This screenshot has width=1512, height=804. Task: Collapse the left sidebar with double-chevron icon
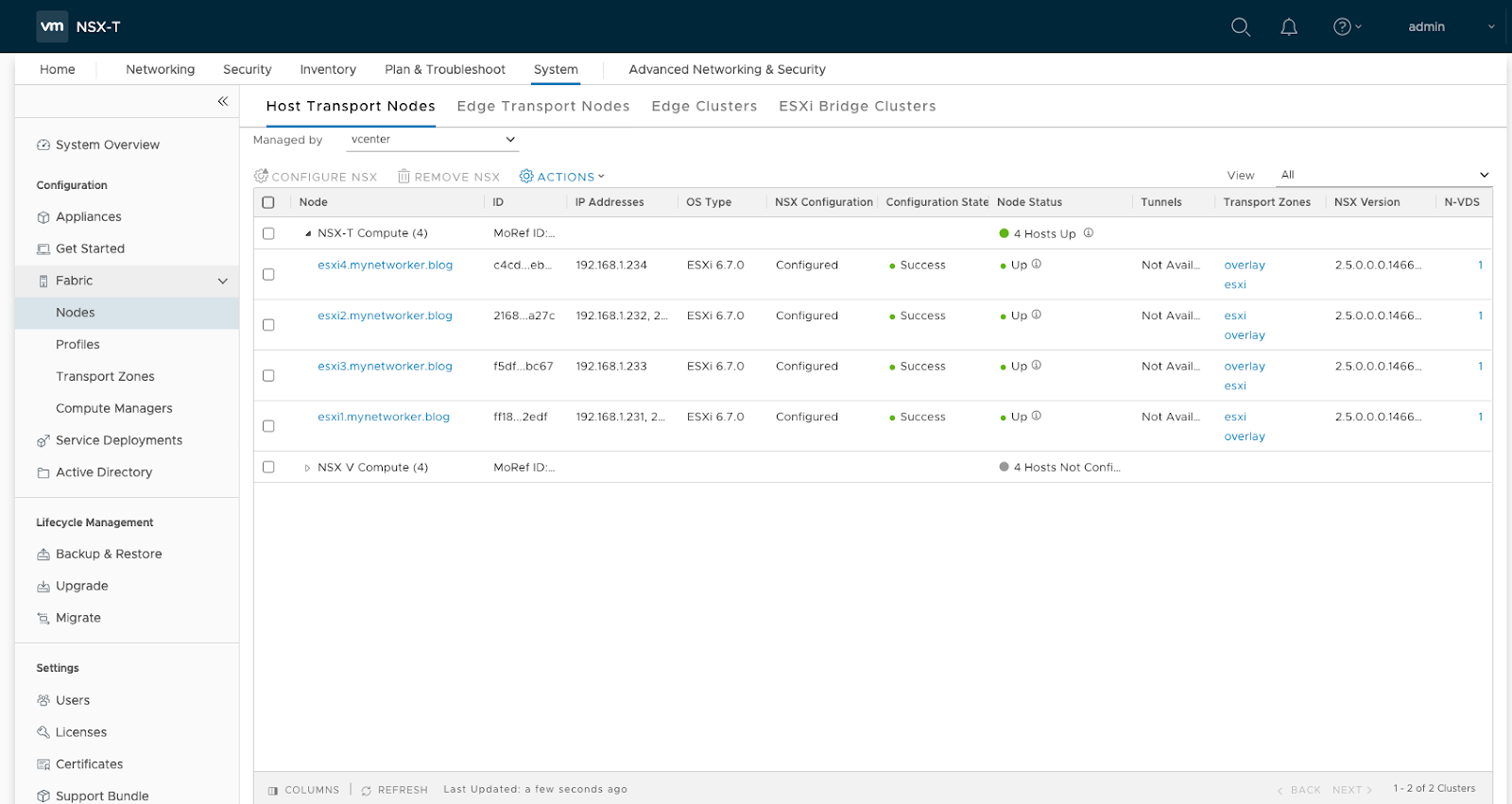tap(223, 101)
